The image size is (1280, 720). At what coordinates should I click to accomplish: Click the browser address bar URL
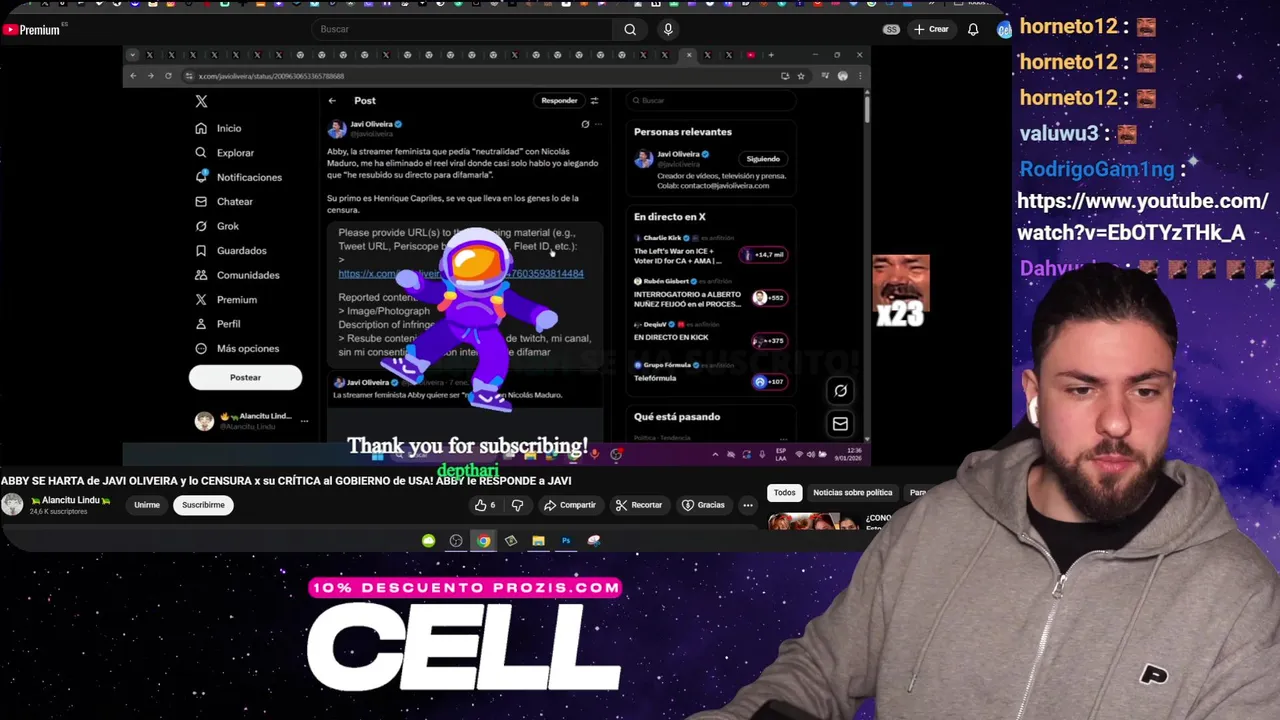coord(271,76)
